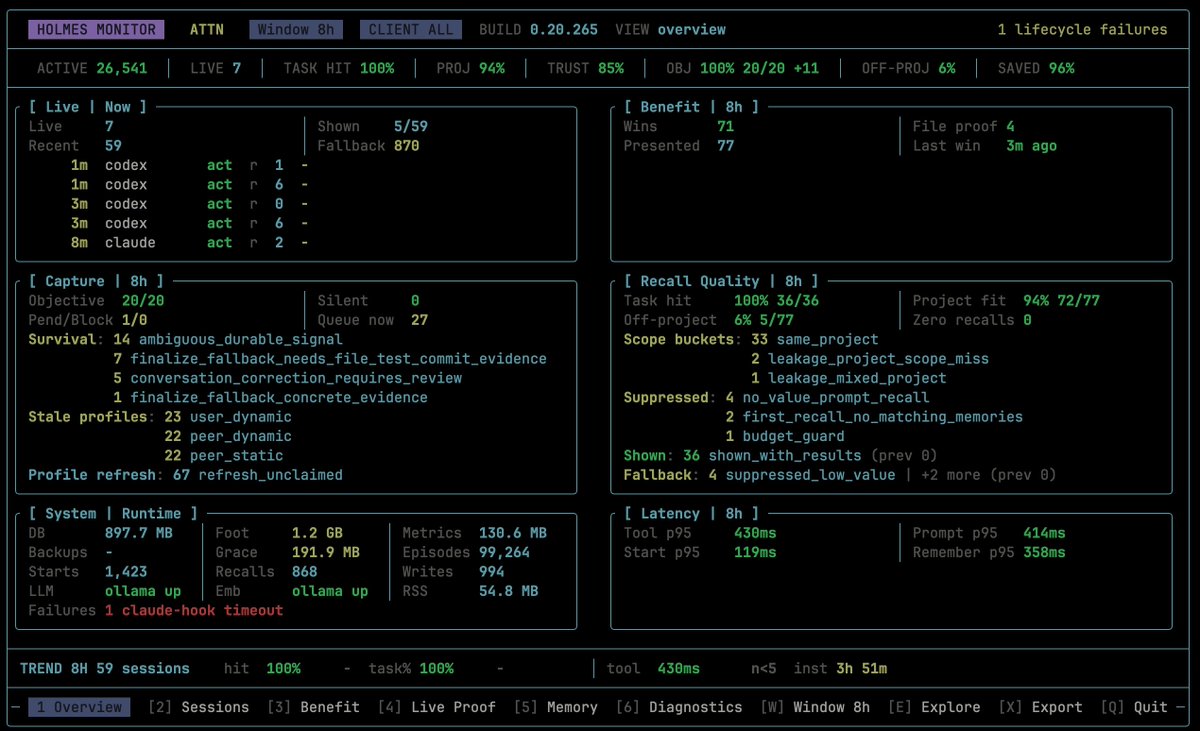The image size is (1200, 731).
Task: Click the Project fit 94% 72/77 value
Action: [x=1006, y=301]
